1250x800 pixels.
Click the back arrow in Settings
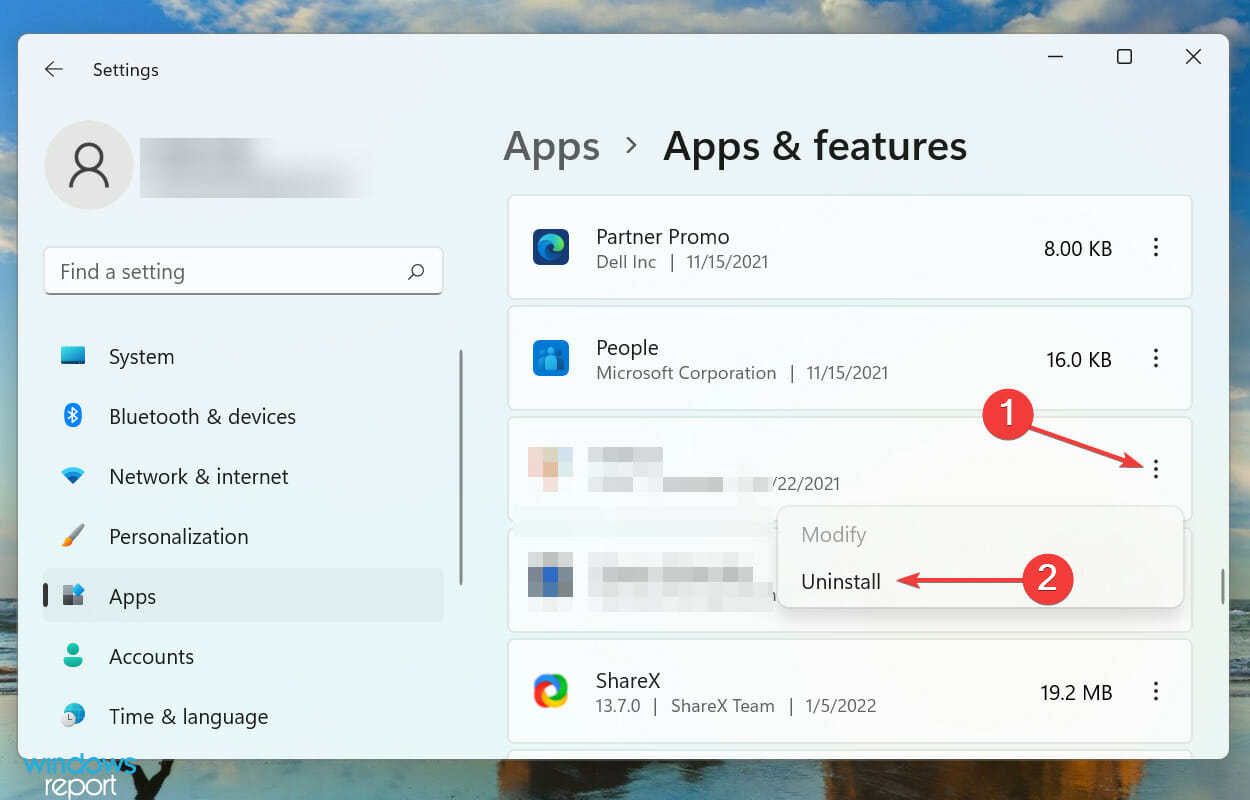tap(54, 69)
